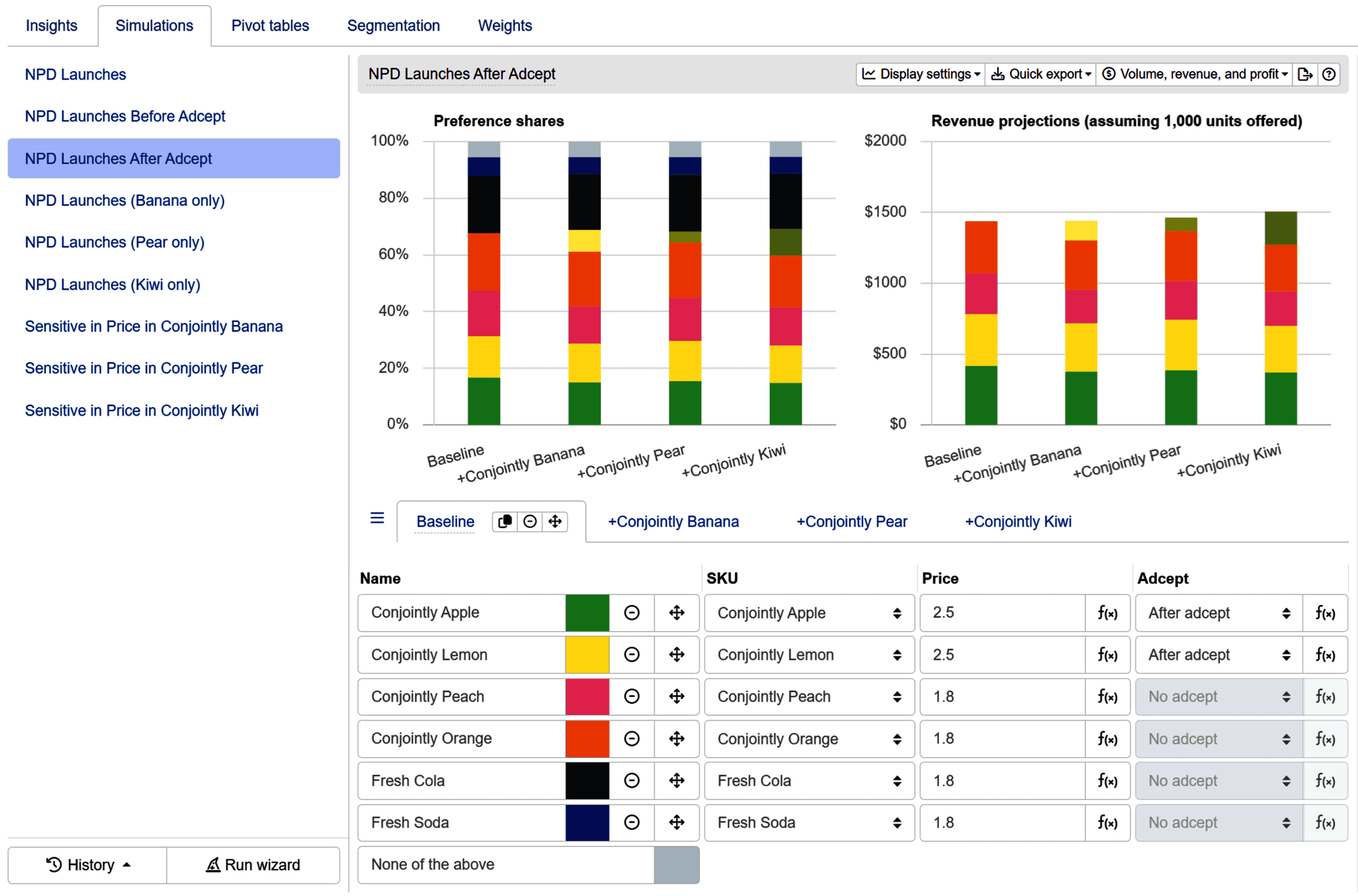Click the remove Baseline scenario icon

click(530, 521)
